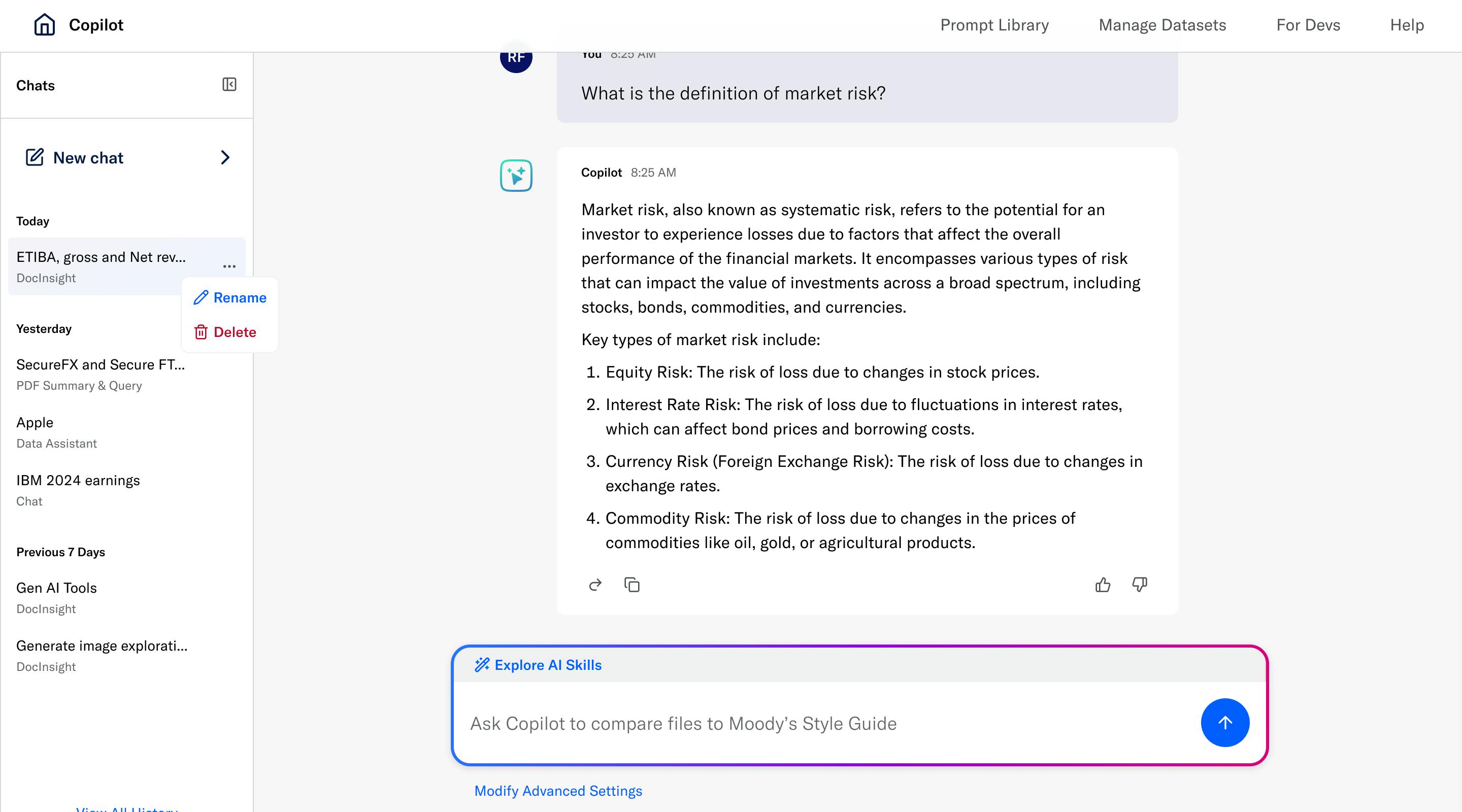Open Explore AI Skills
This screenshot has height=812, width=1462.
coord(538,665)
